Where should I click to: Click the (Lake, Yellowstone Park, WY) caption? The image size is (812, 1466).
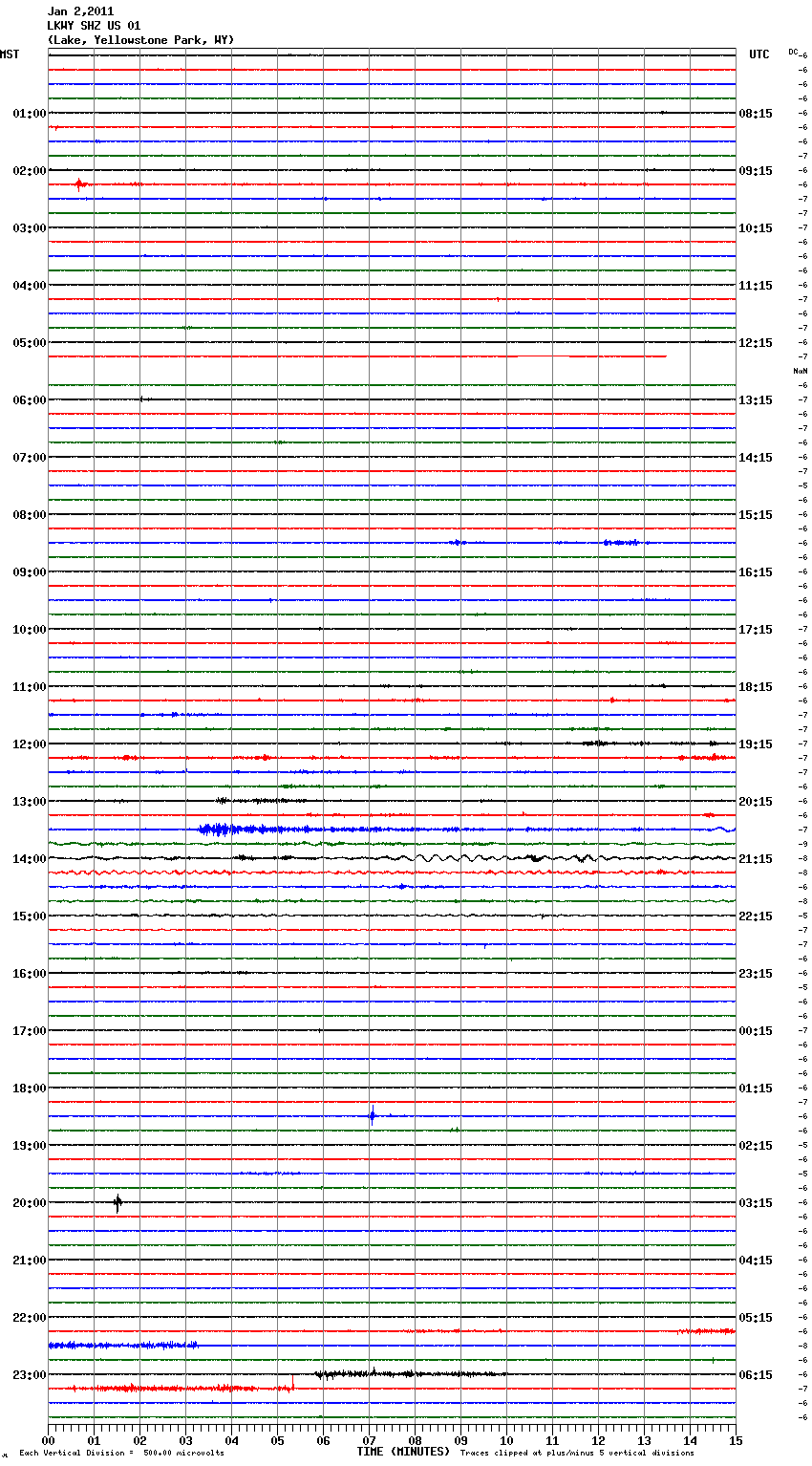point(140,40)
